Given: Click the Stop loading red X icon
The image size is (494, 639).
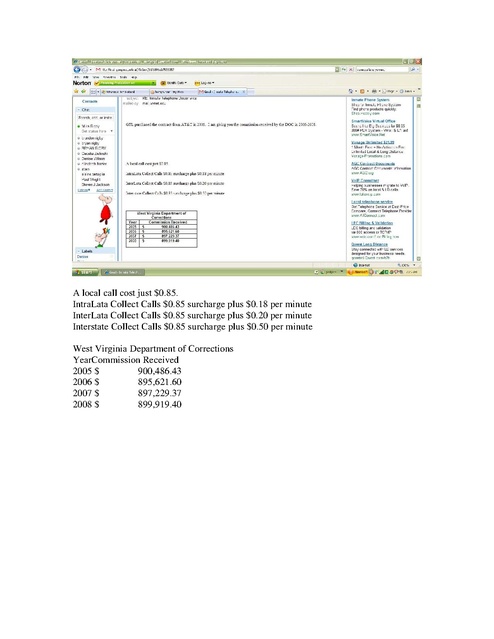Looking at the screenshot, I should click(x=351, y=70).
